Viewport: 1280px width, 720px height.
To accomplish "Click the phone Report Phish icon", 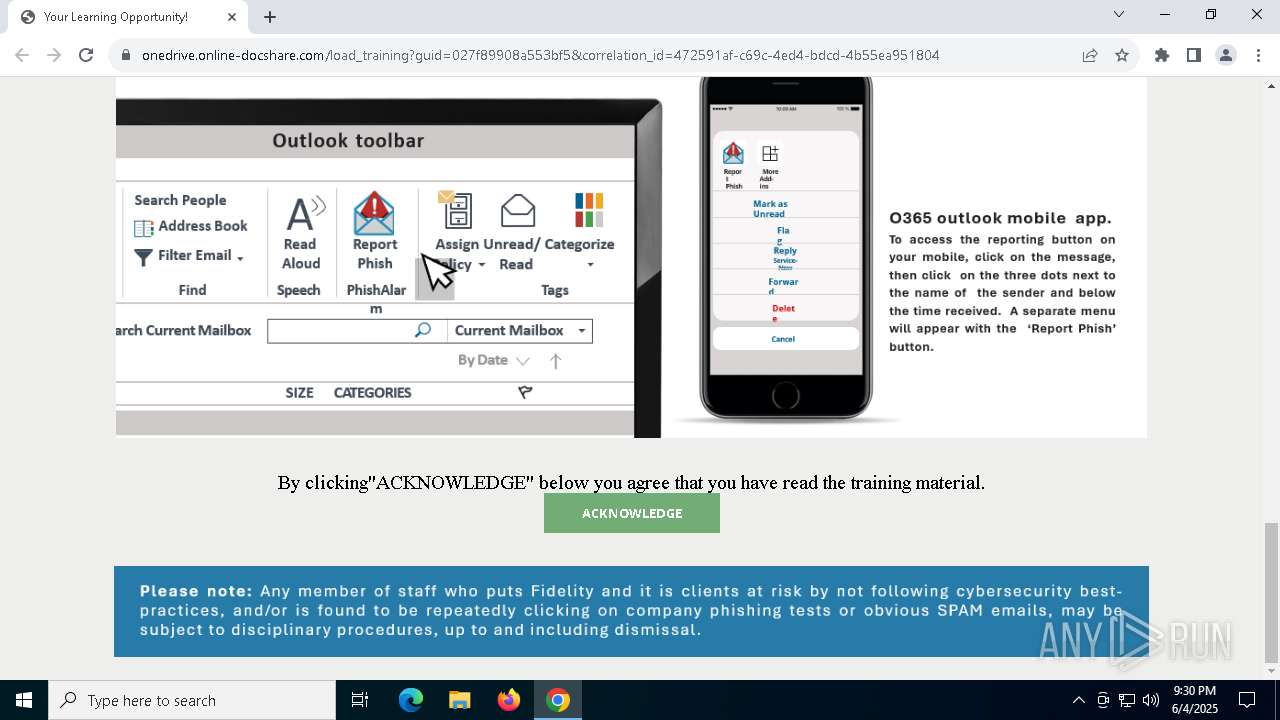I will point(733,154).
